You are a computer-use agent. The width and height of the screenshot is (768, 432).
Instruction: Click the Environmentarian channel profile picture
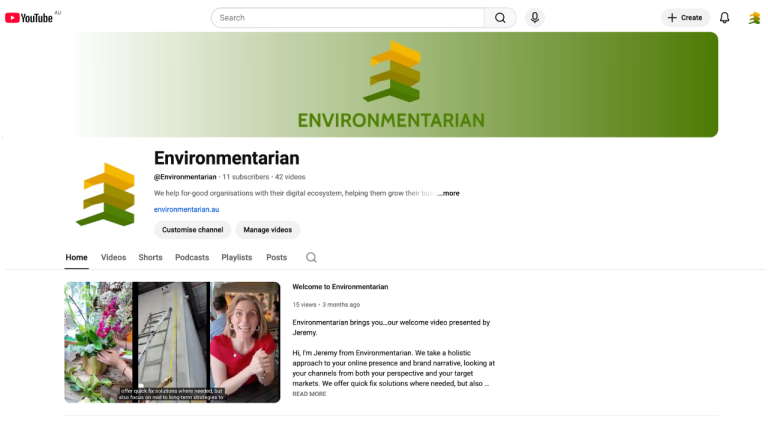[105, 194]
